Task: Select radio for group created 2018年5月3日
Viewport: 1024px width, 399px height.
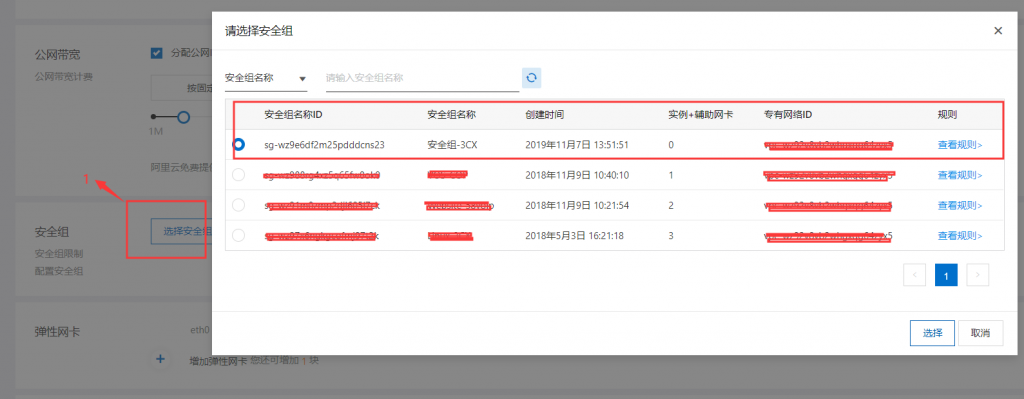Action: 239,235
